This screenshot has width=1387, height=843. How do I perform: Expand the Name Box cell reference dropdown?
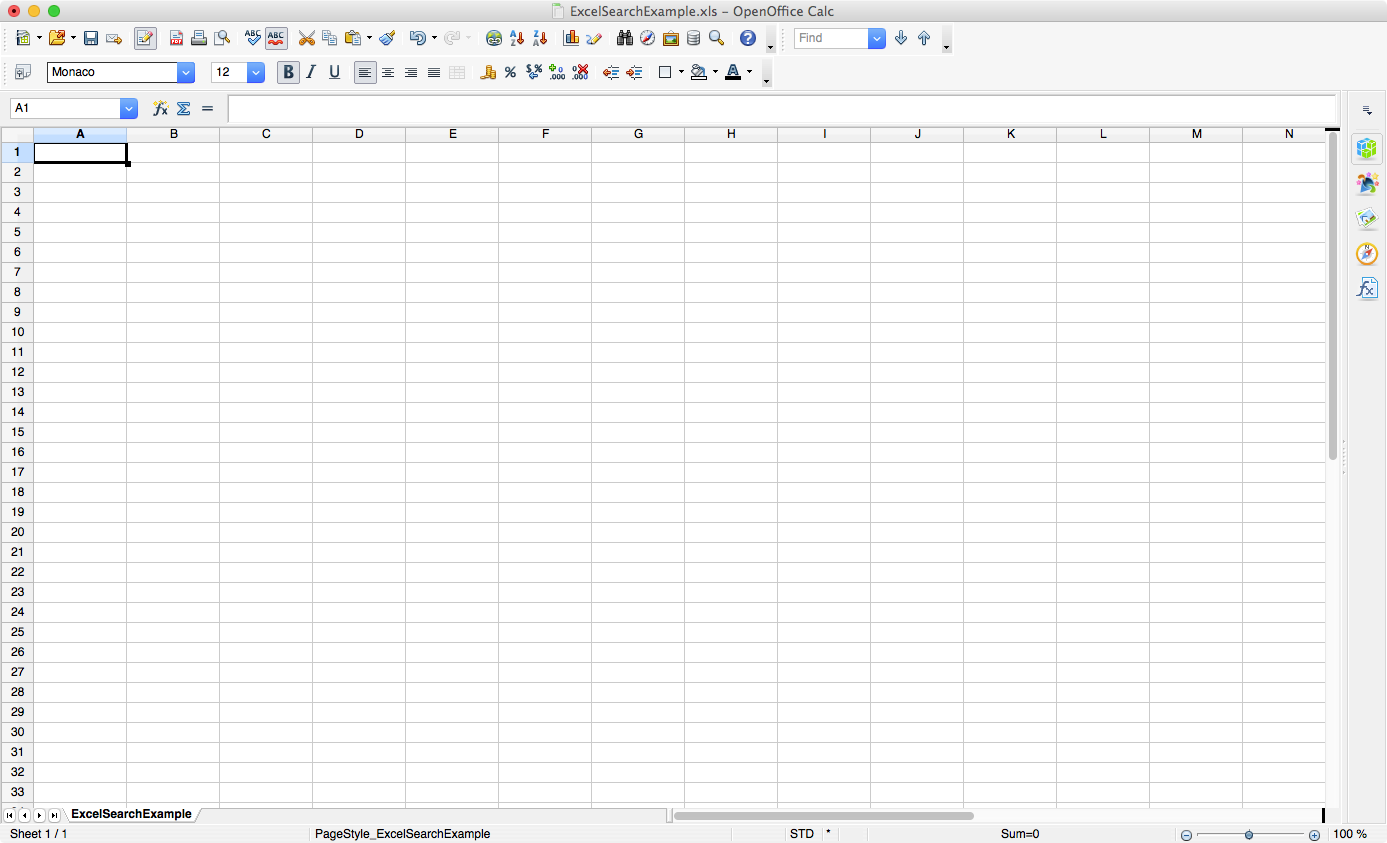pyautogui.click(x=129, y=108)
